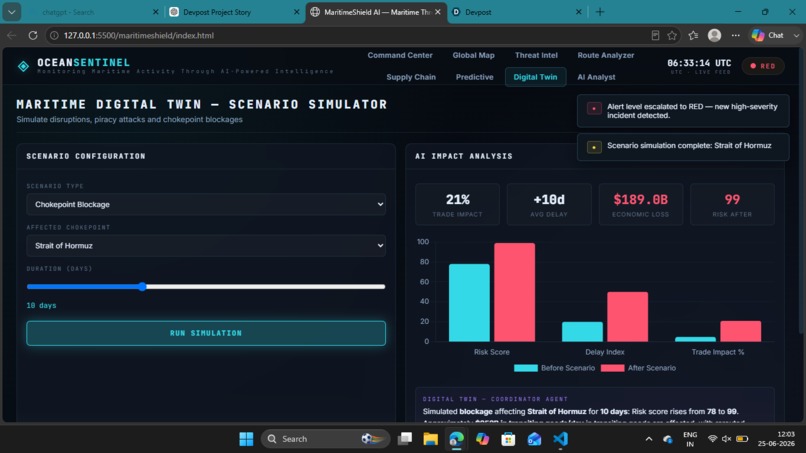
Task: Click the RED alert status badge
Action: [763, 66]
